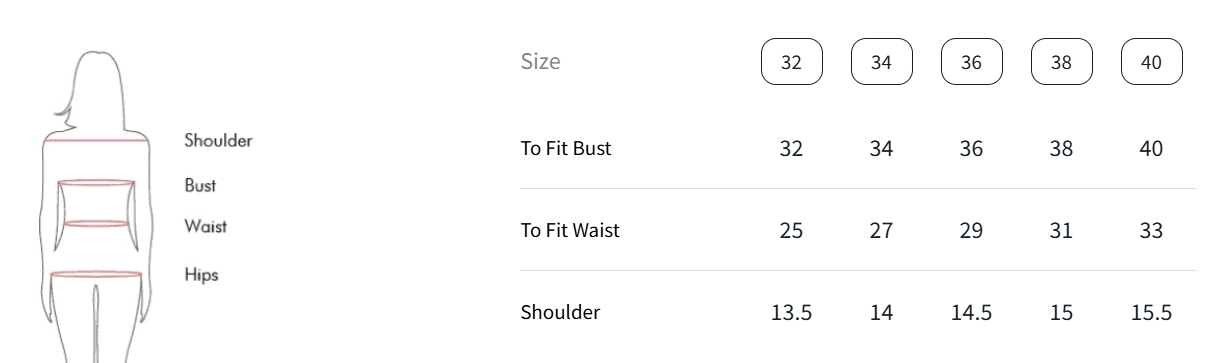Select size 32 button
The image size is (1225, 363).
coord(791,62)
